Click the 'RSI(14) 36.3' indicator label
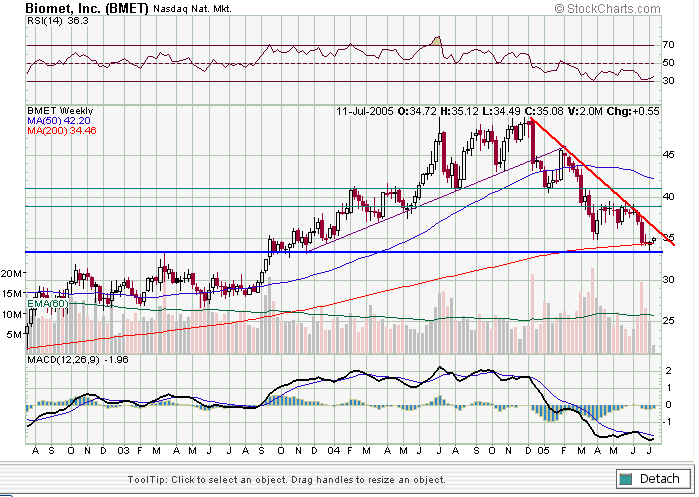The image size is (699, 497). point(58,21)
